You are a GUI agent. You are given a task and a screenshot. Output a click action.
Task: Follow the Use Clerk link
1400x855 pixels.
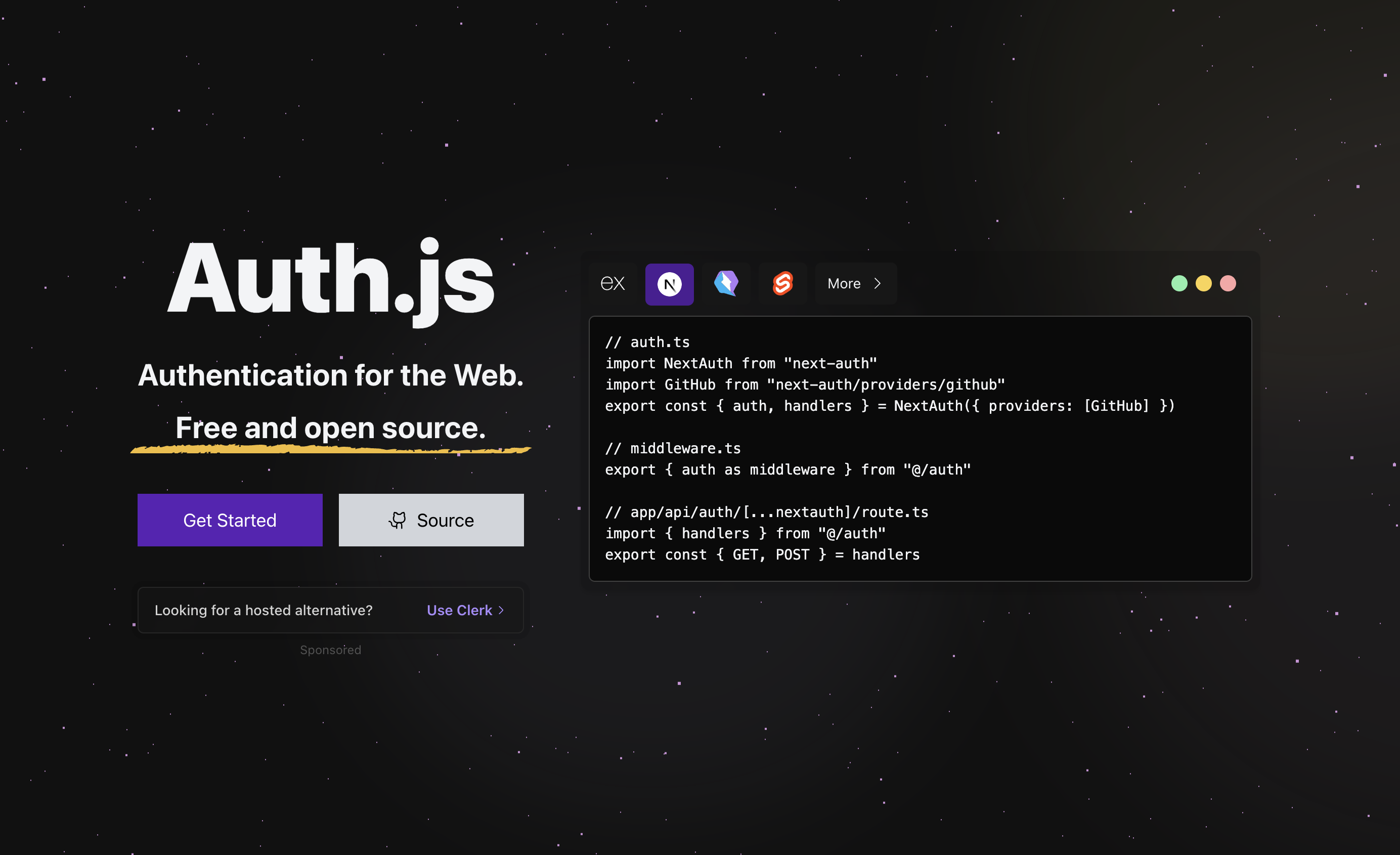pos(459,610)
